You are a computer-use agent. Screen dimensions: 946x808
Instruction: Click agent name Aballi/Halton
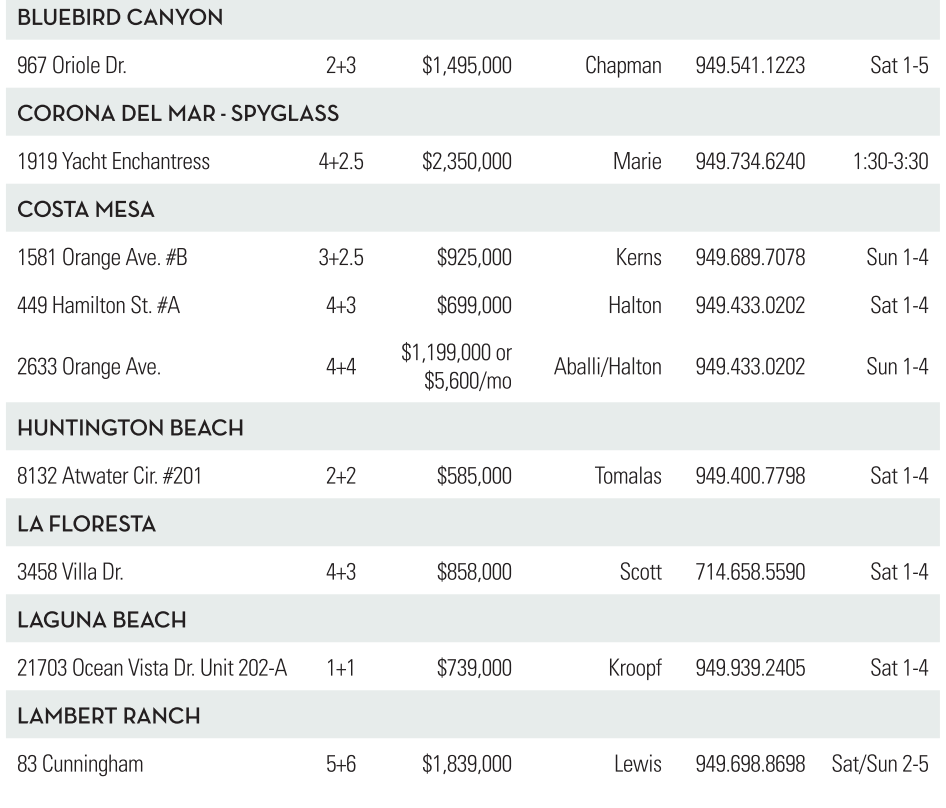[x=608, y=366]
